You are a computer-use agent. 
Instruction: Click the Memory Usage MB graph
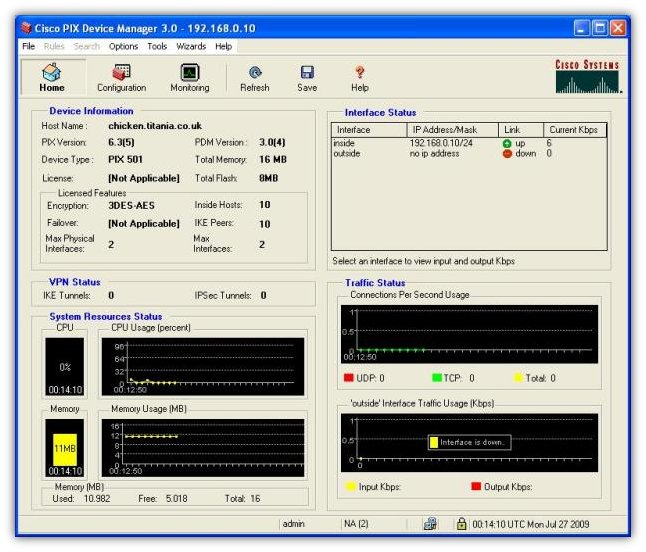(203, 448)
